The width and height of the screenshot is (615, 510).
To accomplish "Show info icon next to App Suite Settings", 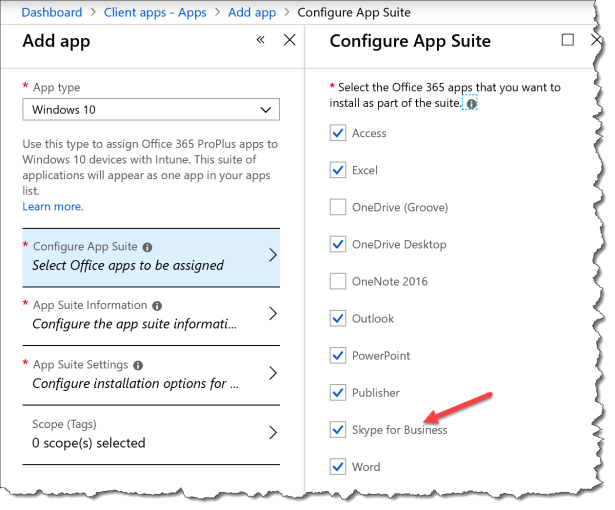I will tap(138, 365).
